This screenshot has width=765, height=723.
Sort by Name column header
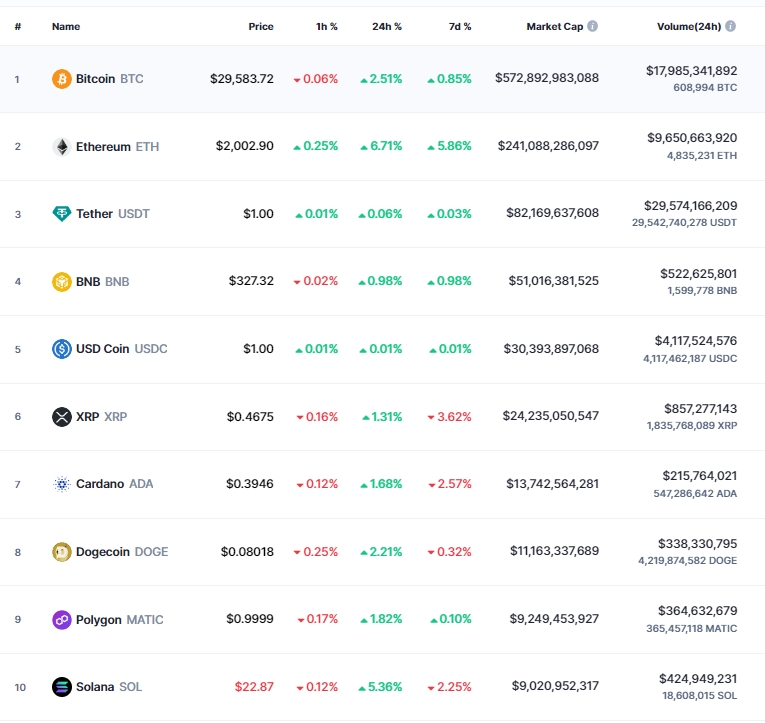[x=66, y=26]
